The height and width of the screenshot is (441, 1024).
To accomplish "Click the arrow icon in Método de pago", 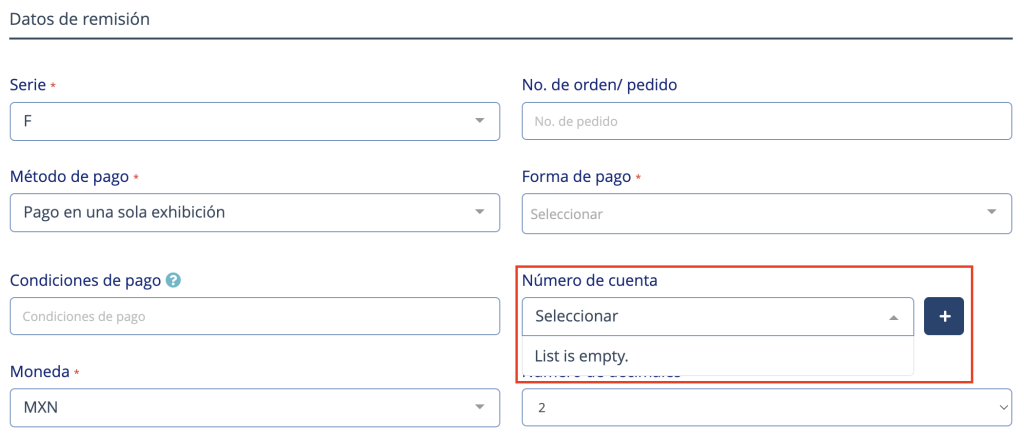I will pos(479,212).
